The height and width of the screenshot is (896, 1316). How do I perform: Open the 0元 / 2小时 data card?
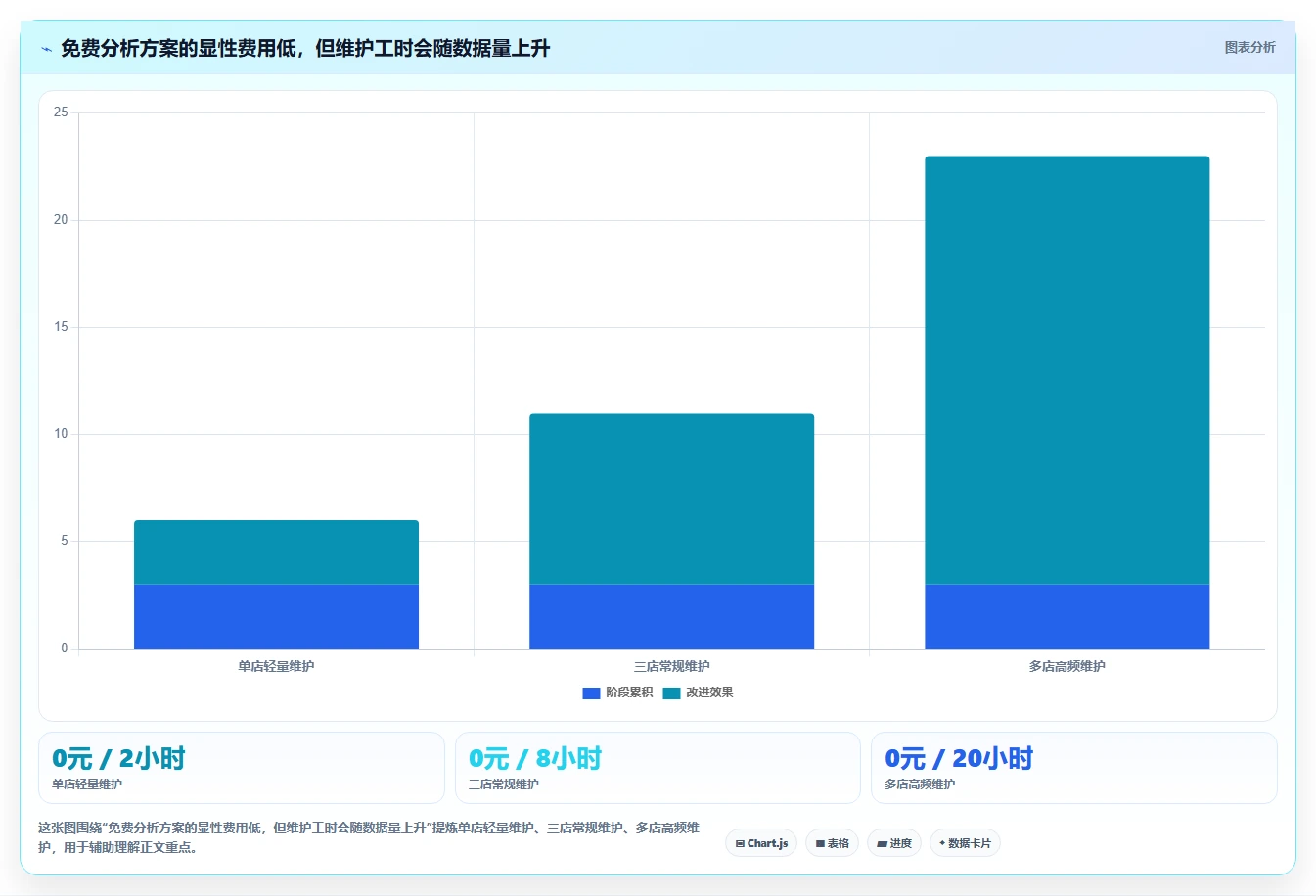pyautogui.click(x=242, y=768)
